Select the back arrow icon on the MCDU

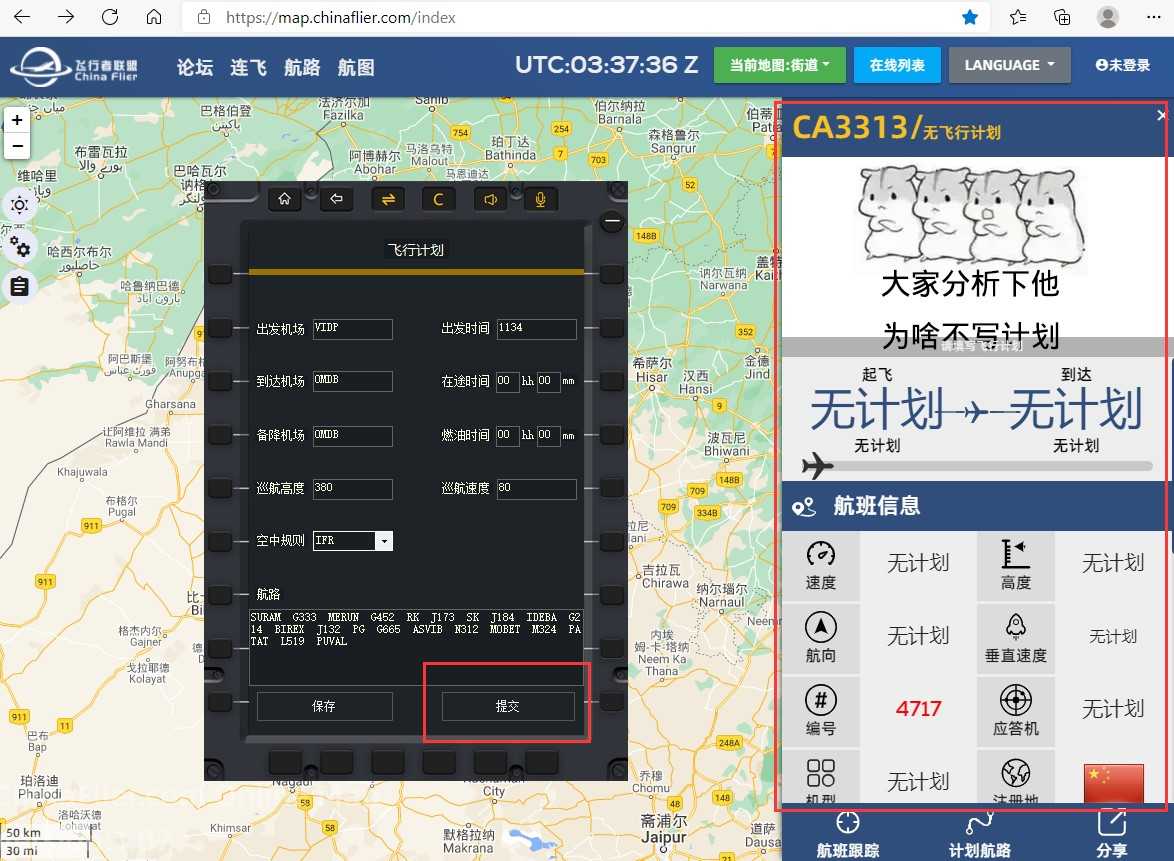tap(336, 199)
